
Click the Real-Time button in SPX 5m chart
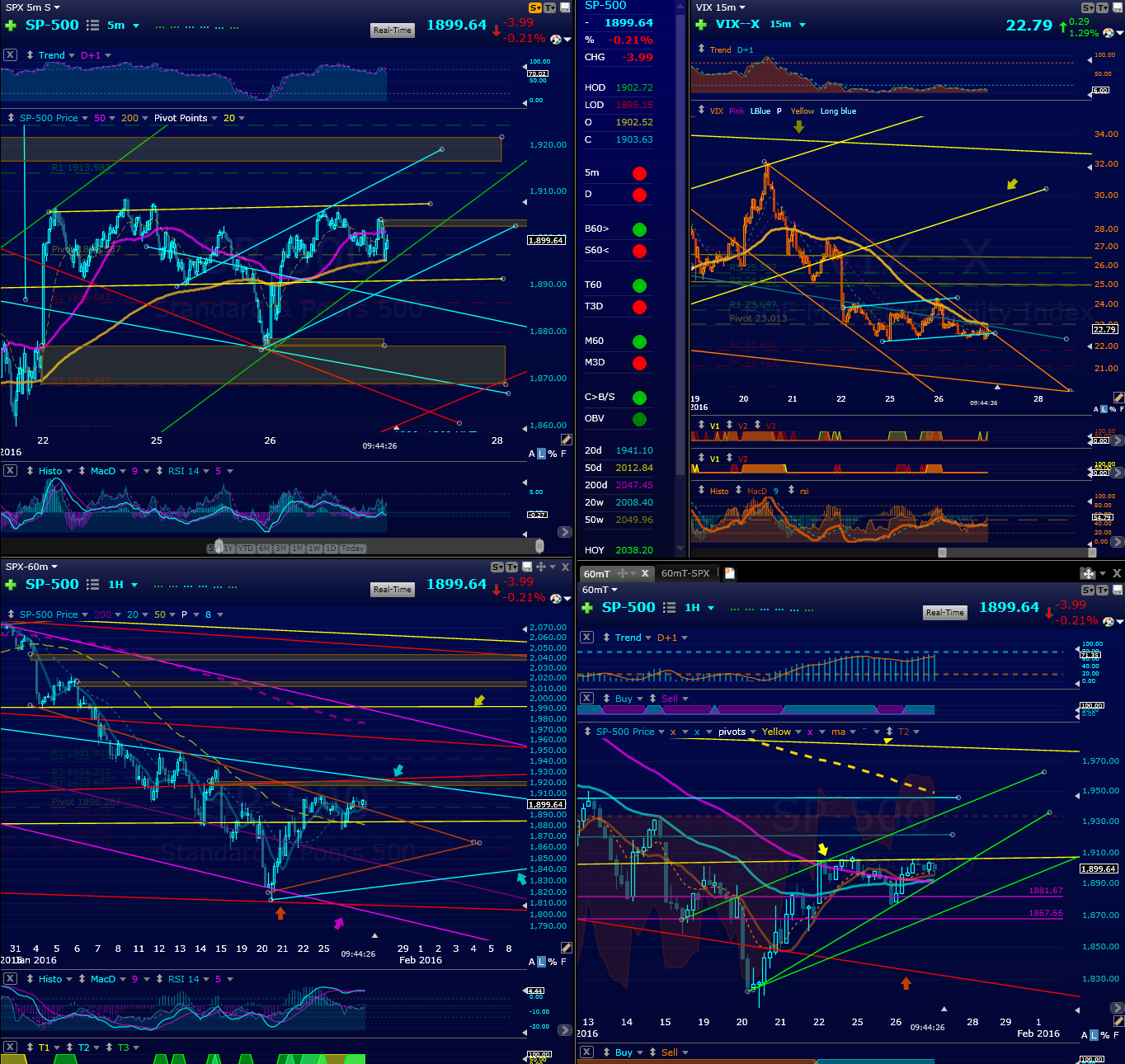tap(392, 30)
